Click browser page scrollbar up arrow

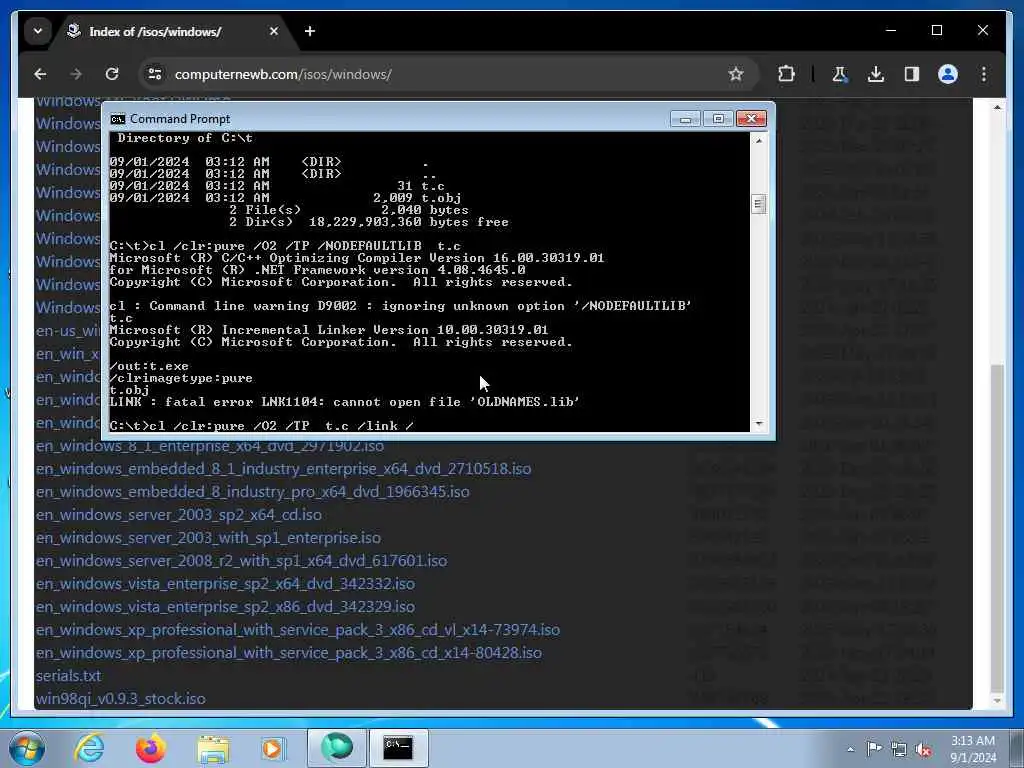(997, 107)
